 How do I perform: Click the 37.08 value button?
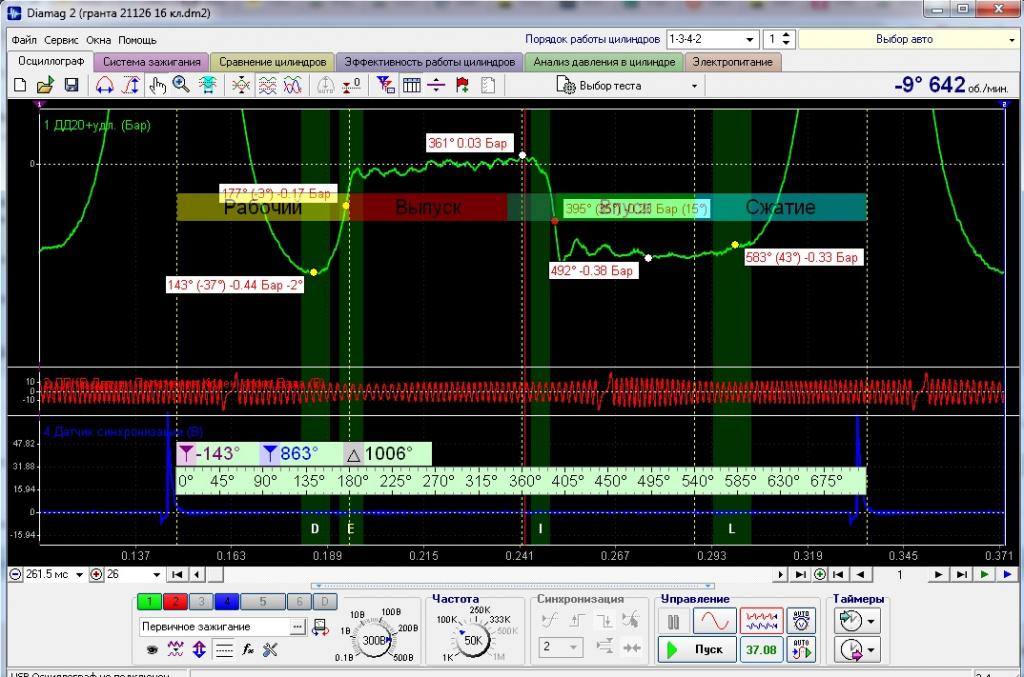pyautogui.click(x=761, y=650)
